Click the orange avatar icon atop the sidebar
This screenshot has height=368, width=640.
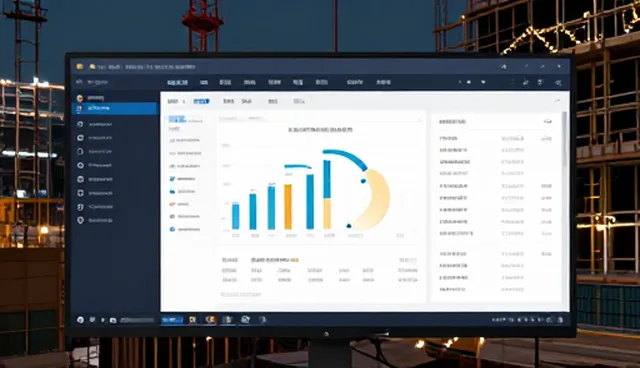tap(80, 98)
